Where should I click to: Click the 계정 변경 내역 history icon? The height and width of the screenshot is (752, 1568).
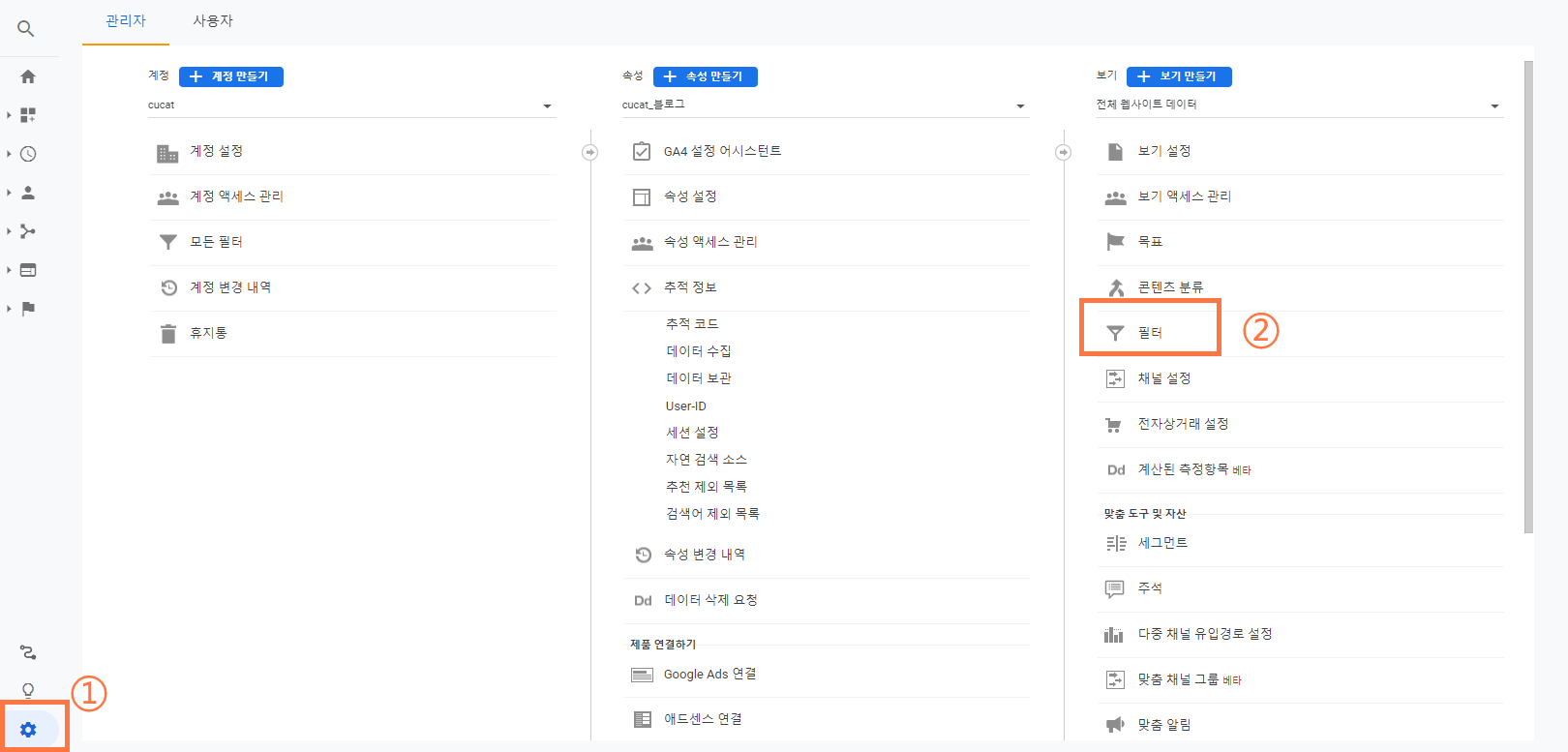[x=168, y=287]
